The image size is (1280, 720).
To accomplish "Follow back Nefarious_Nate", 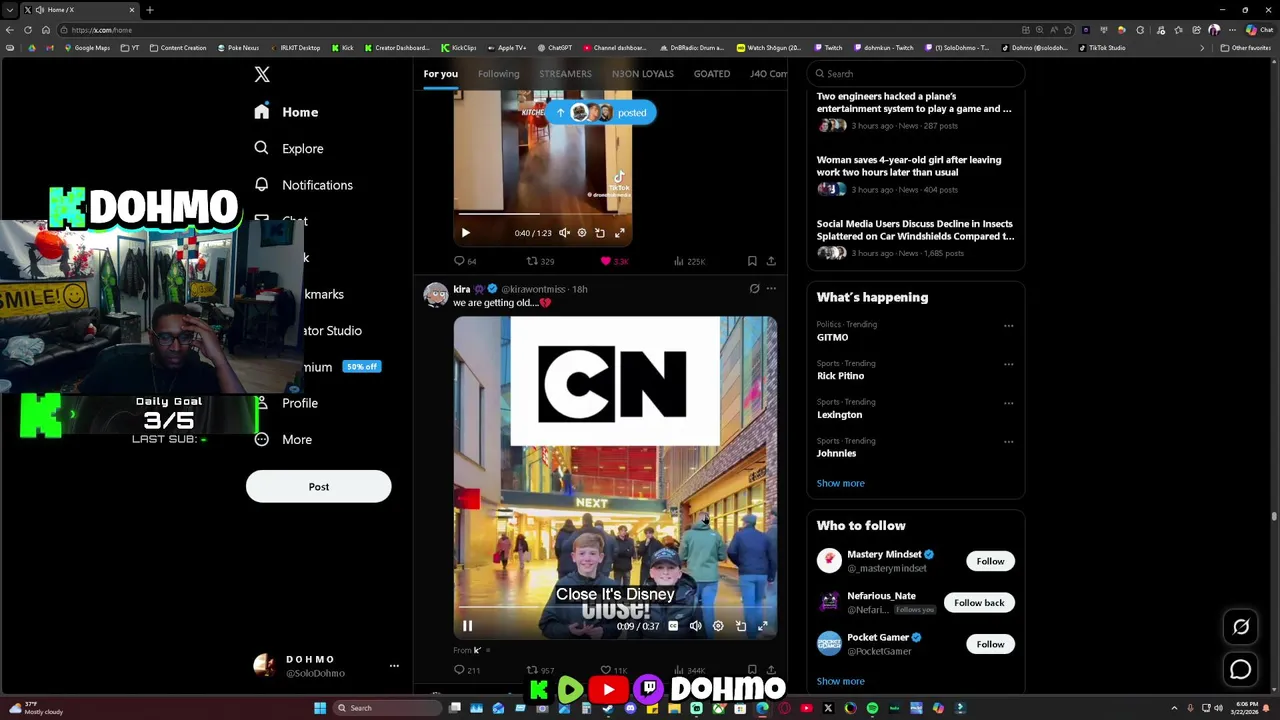I will tap(979, 603).
